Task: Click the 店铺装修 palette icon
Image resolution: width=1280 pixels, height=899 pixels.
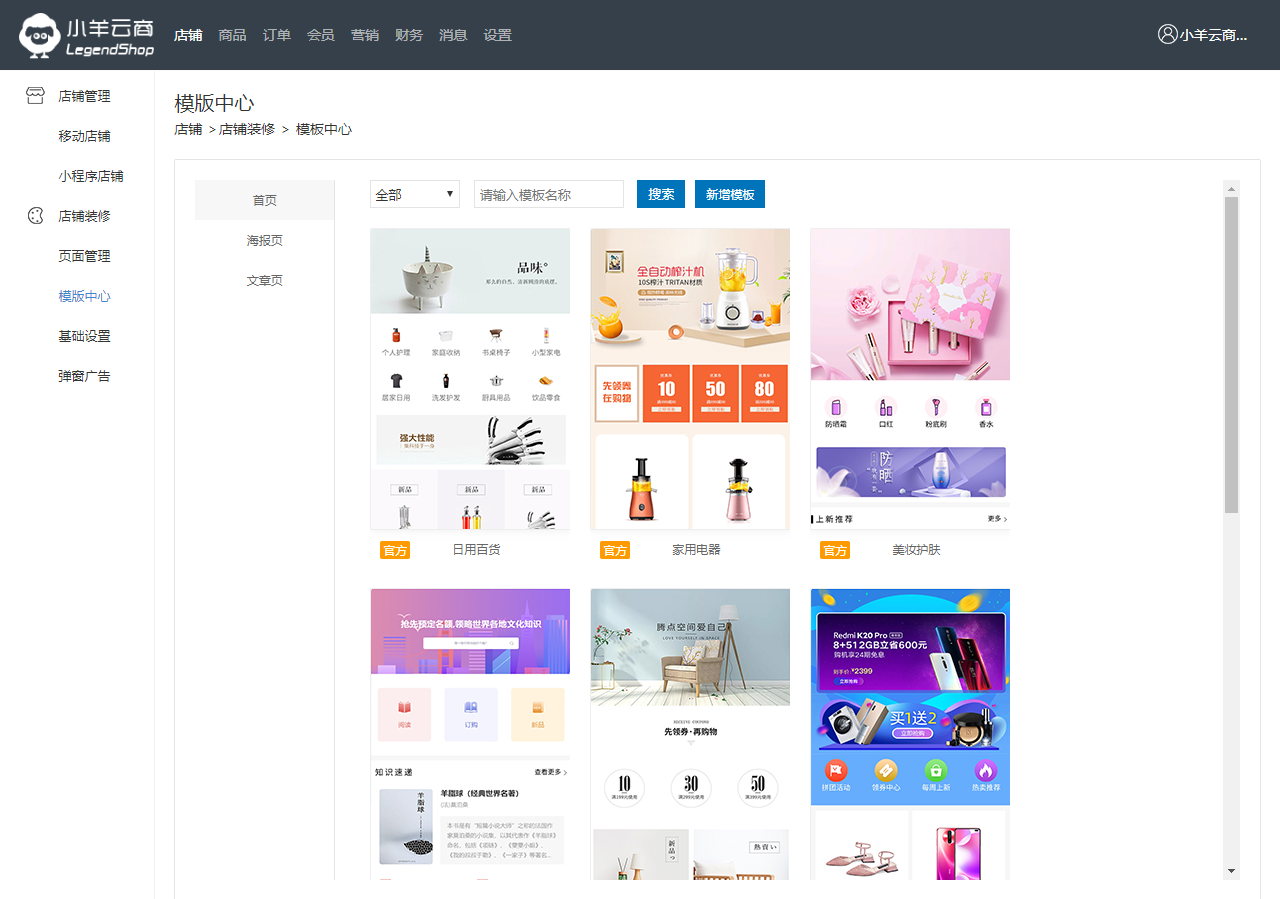Action: click(35, 216)
